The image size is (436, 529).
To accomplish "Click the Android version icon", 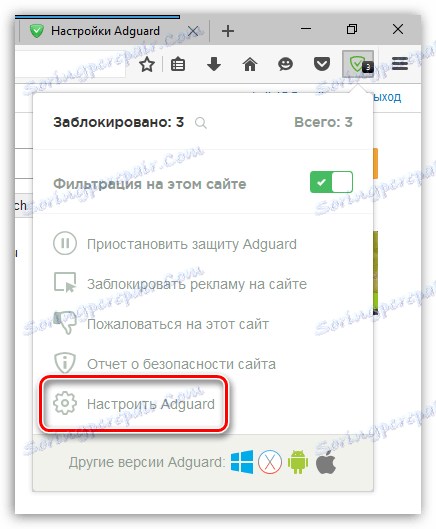I will (x=298, y=462).
